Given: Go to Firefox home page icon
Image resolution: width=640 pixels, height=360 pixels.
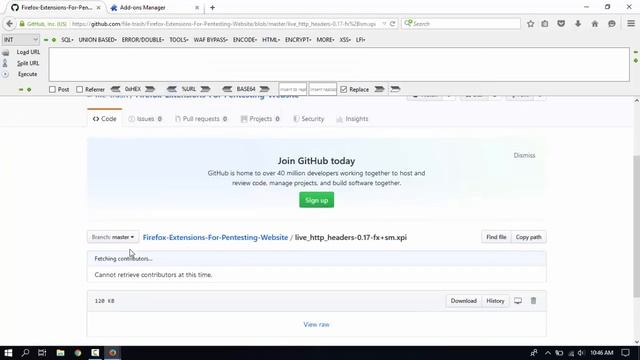Looking at the screenshot, I should 595,24.
